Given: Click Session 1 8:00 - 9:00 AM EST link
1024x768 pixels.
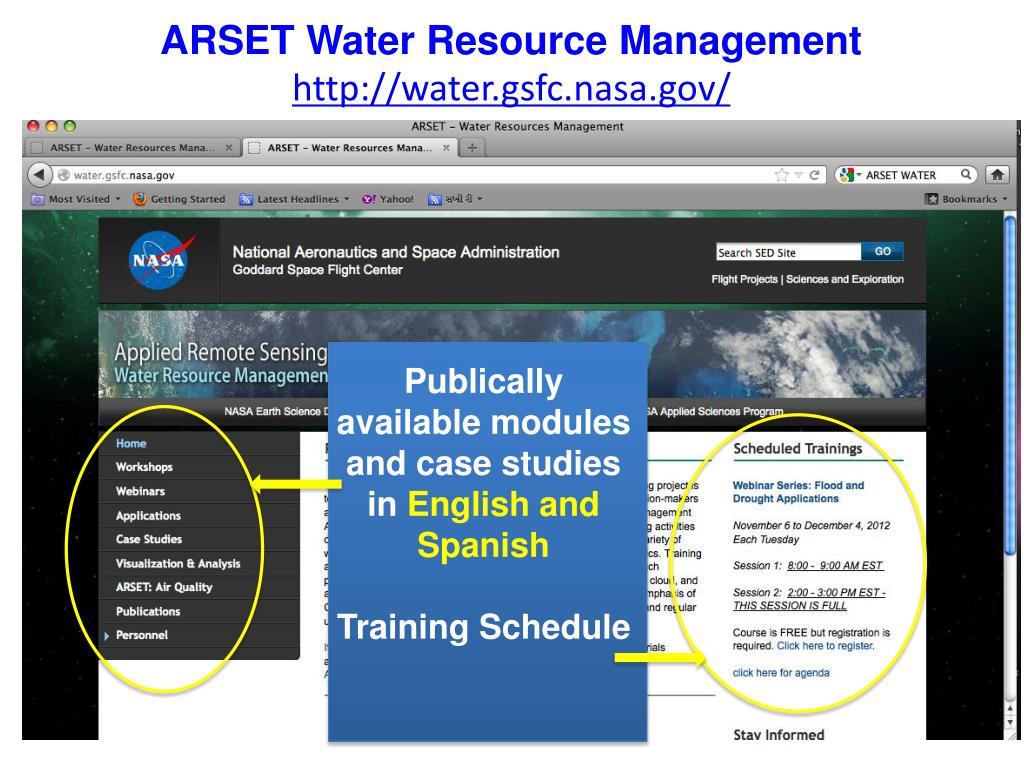Looking at the screenshot, I should tap(835, 566).
